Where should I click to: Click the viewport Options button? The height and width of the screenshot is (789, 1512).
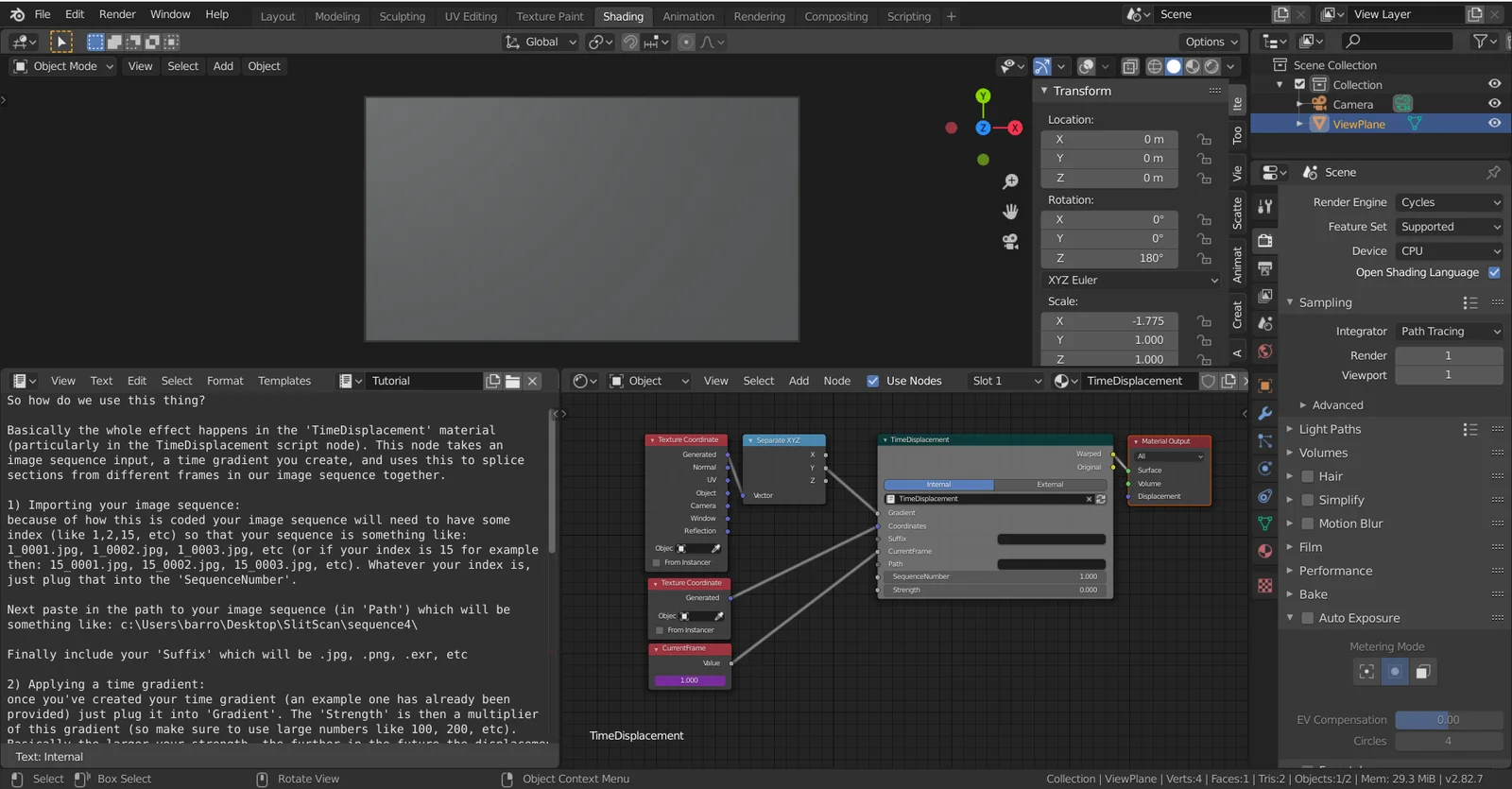pyautogui.click(x=1211, y=42)
